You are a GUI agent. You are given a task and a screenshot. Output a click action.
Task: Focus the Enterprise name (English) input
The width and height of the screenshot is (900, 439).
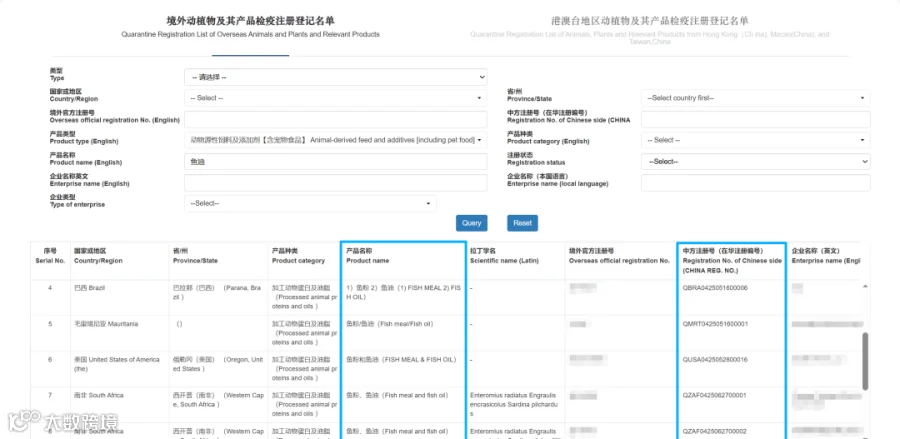click(x=336, y=182)
